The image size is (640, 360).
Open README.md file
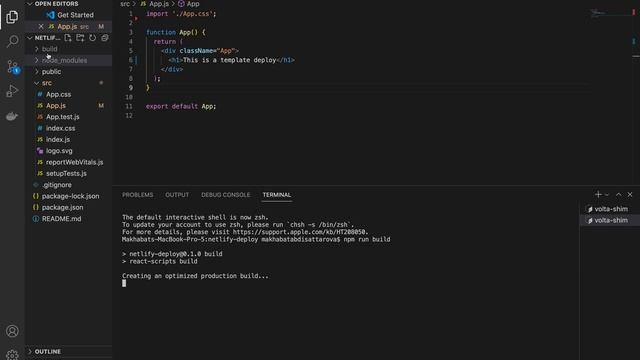(x=68, y=219)
